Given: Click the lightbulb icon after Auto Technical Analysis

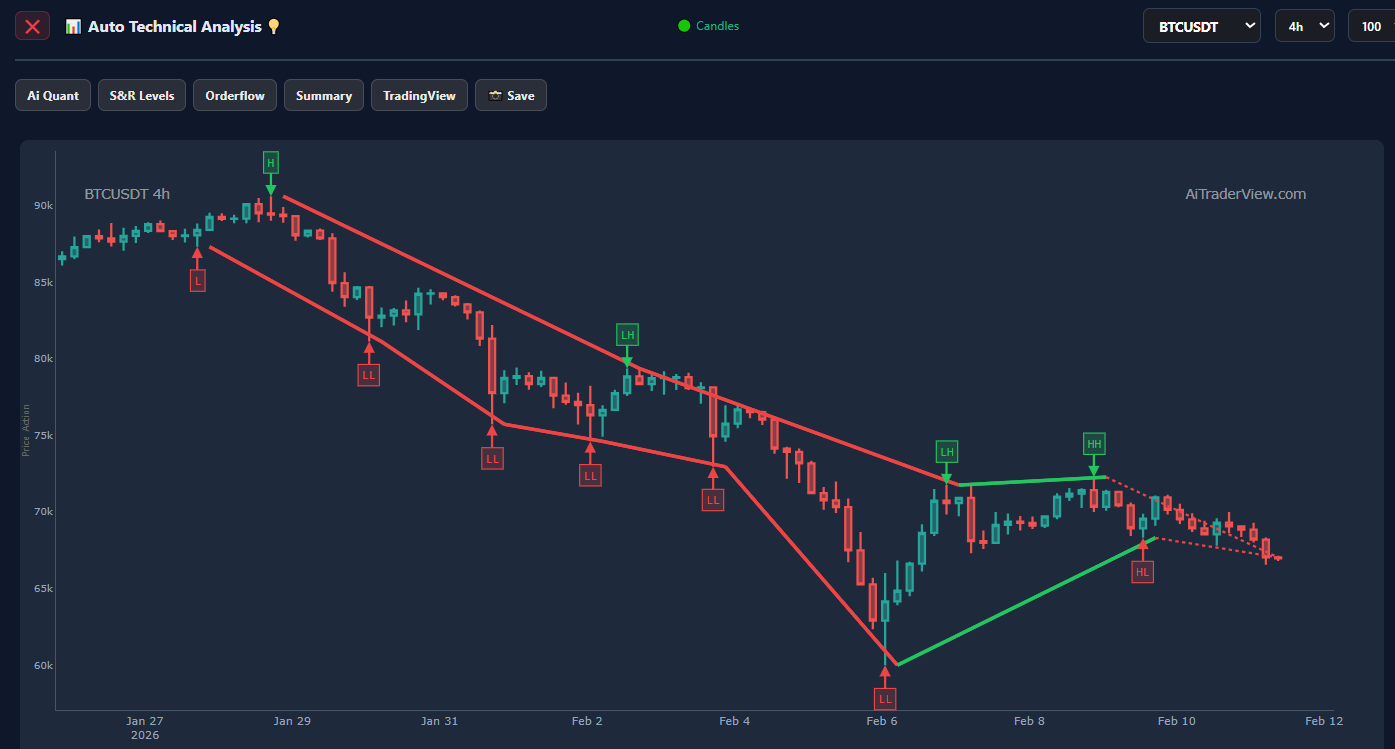Looking at the screenshot, I should pyautogui.click(x=274, y=27).
